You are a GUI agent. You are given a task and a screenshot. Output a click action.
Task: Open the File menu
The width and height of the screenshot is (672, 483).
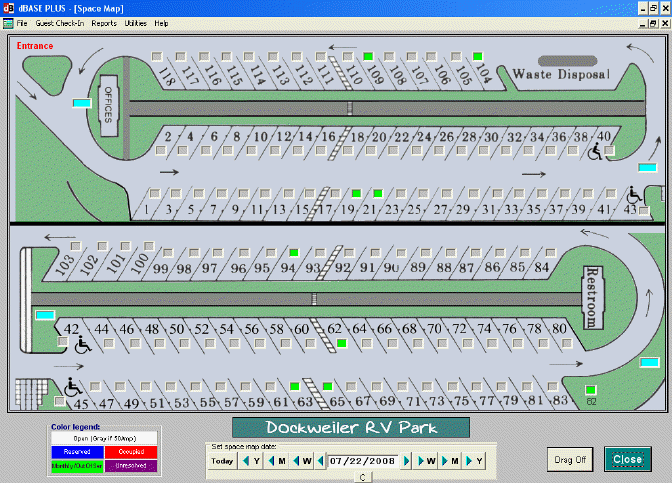(21, 23)
